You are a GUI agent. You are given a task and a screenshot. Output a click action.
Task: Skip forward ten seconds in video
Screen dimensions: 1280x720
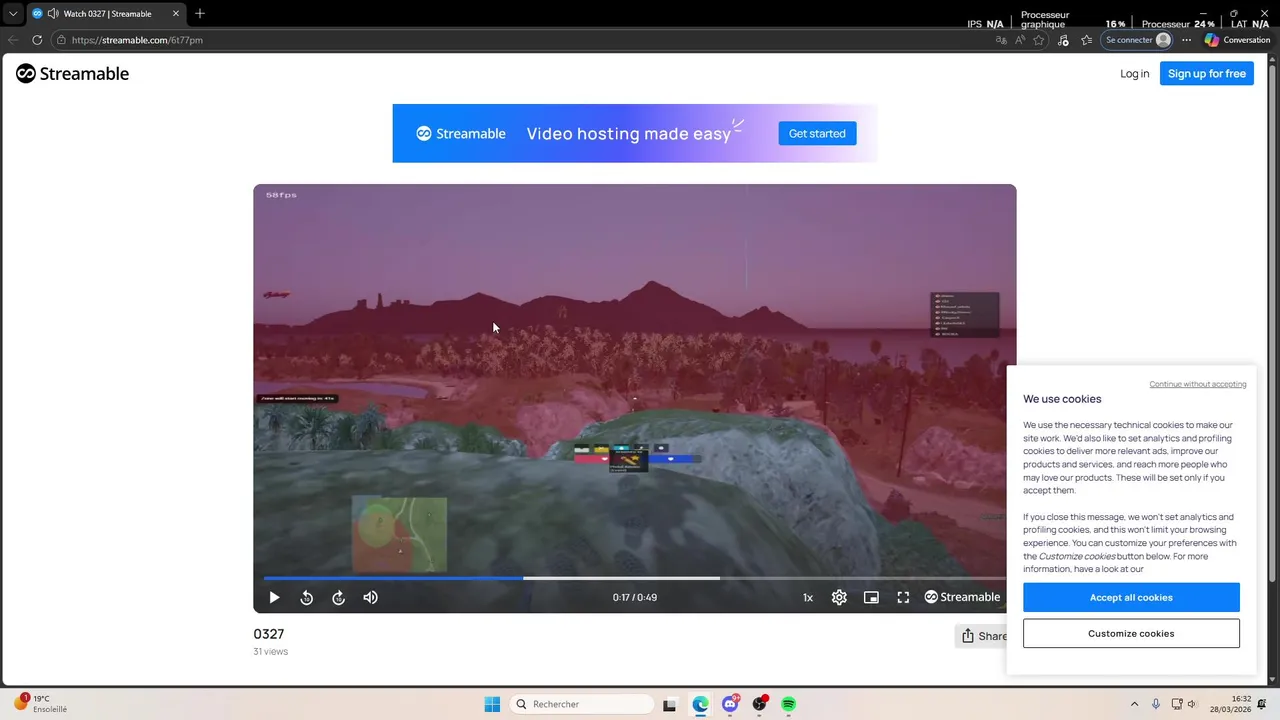pos(339,597)
